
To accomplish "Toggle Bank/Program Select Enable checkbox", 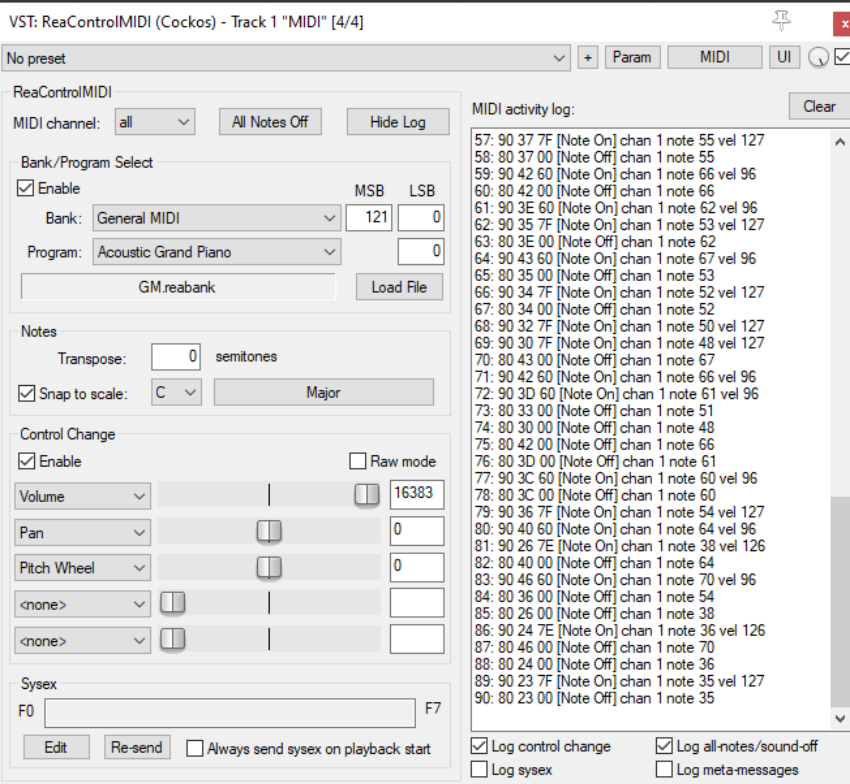I will [x=25, y=188].
